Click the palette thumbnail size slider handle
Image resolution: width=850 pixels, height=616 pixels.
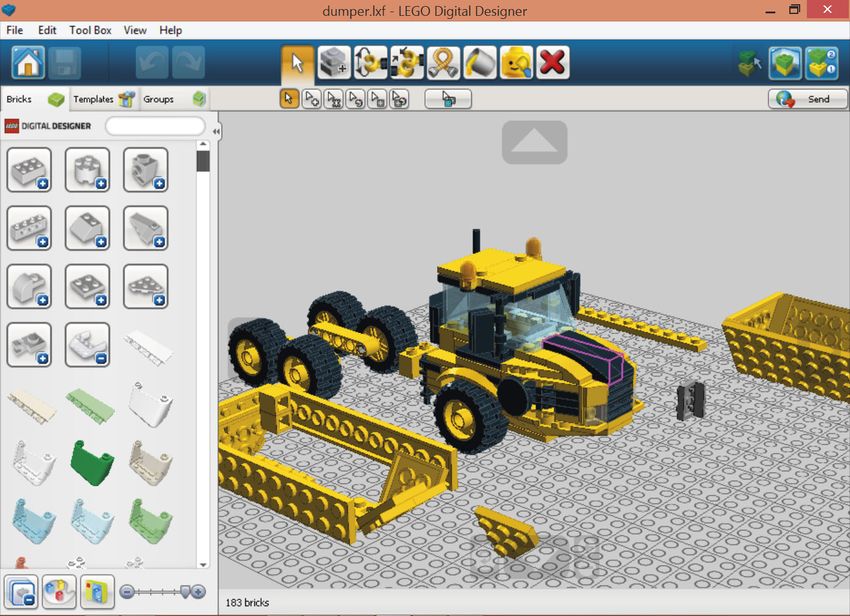(185, 592)
